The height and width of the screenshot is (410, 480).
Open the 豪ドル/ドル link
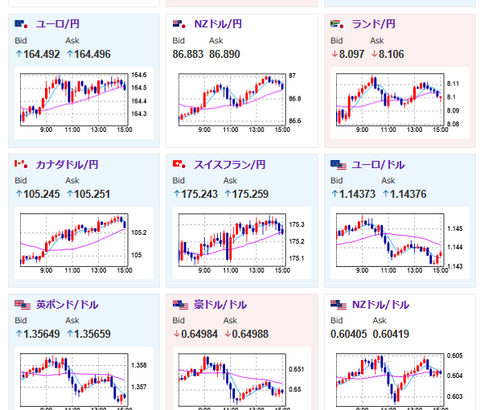tap(220, 305)
